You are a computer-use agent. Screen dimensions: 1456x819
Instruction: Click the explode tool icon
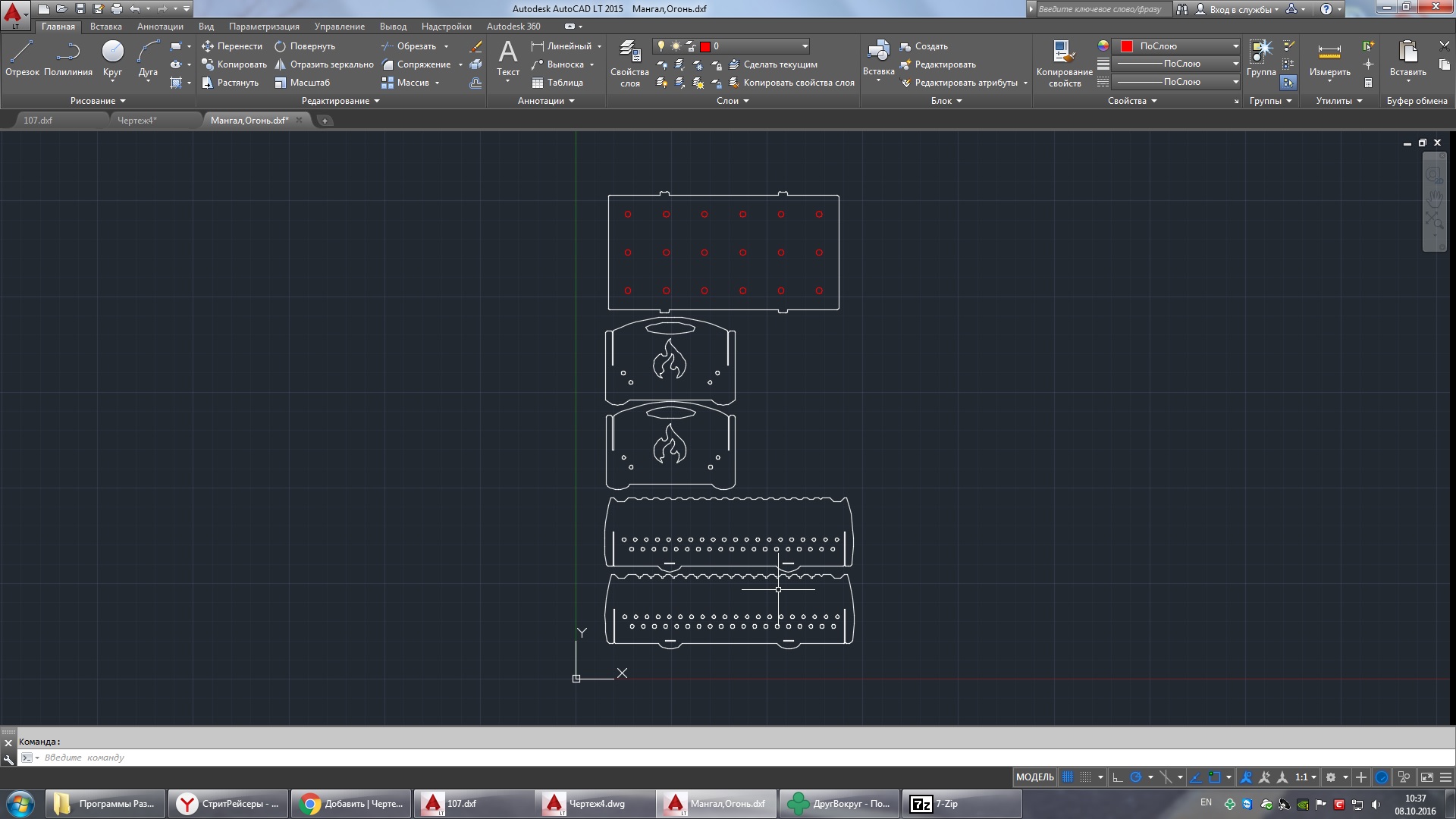click(475, 64)
